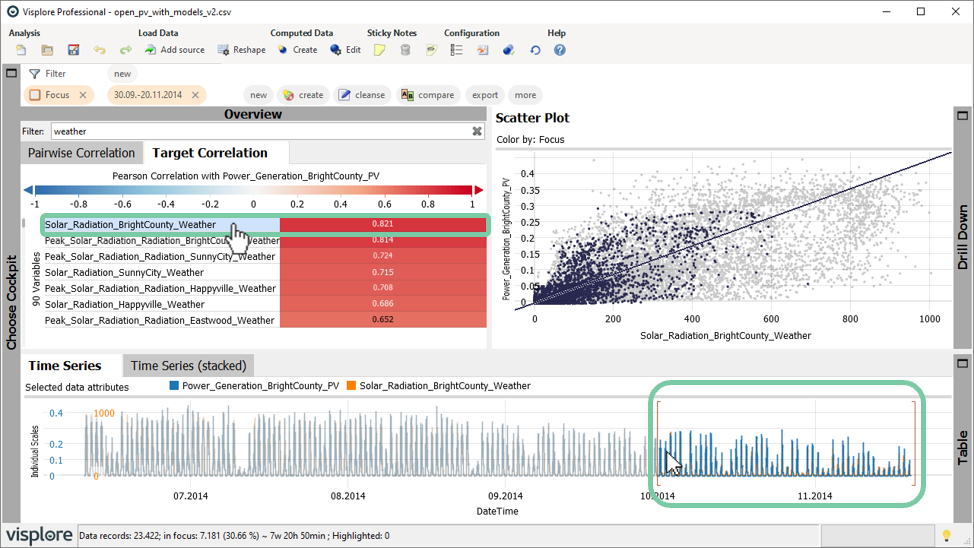Redo the last action

click(125, 50)
